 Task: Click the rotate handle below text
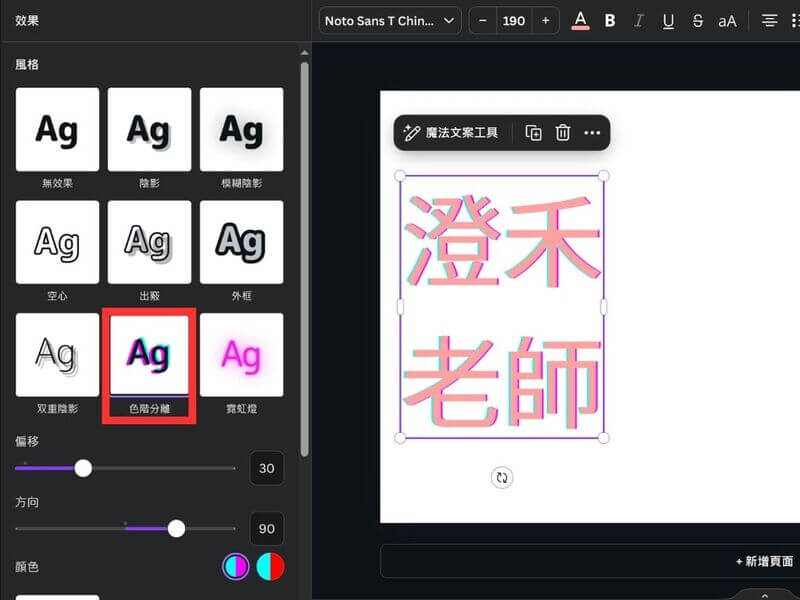(502, 478)
